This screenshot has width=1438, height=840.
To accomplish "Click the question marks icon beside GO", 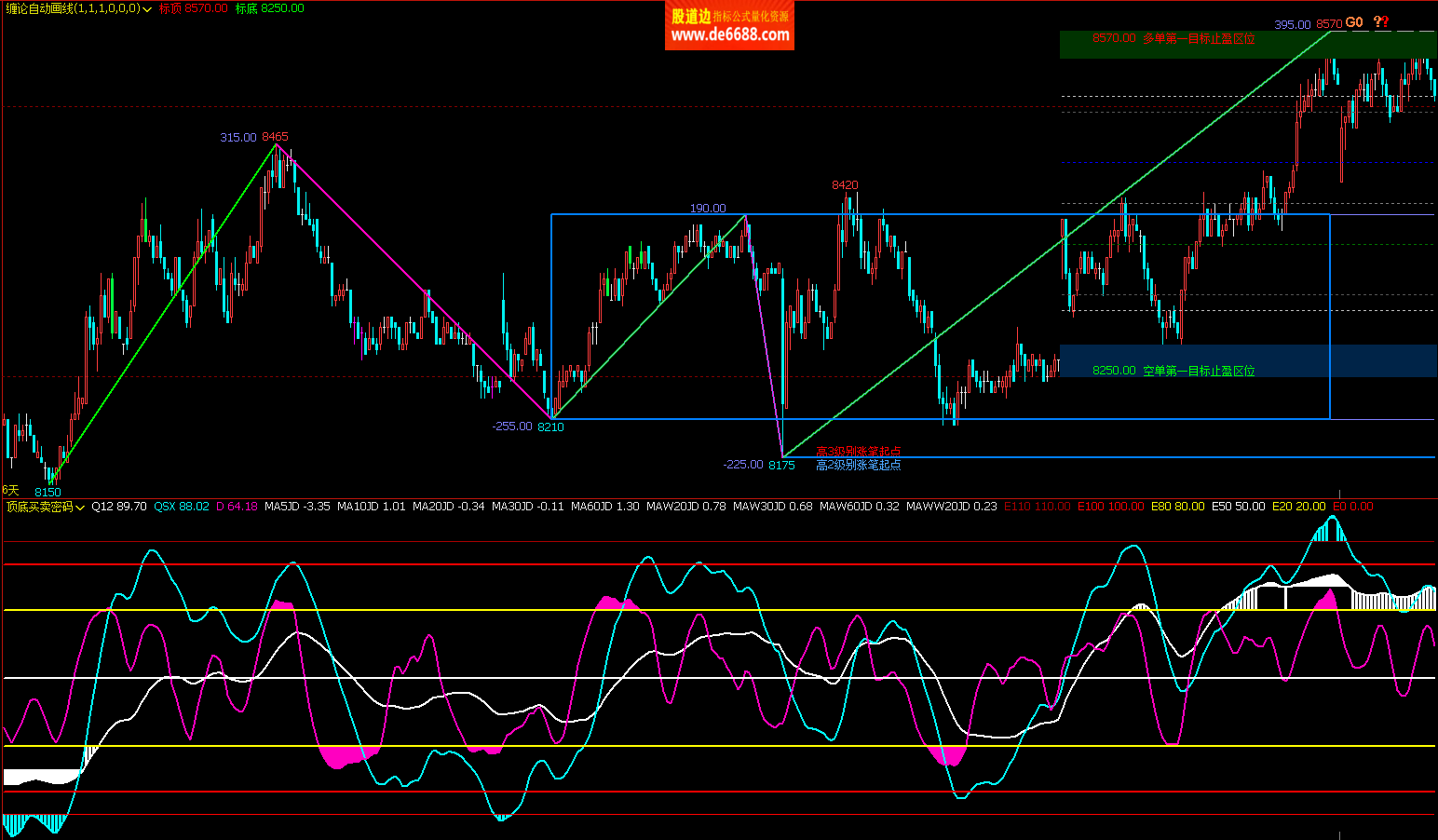I will point(1381,22).
